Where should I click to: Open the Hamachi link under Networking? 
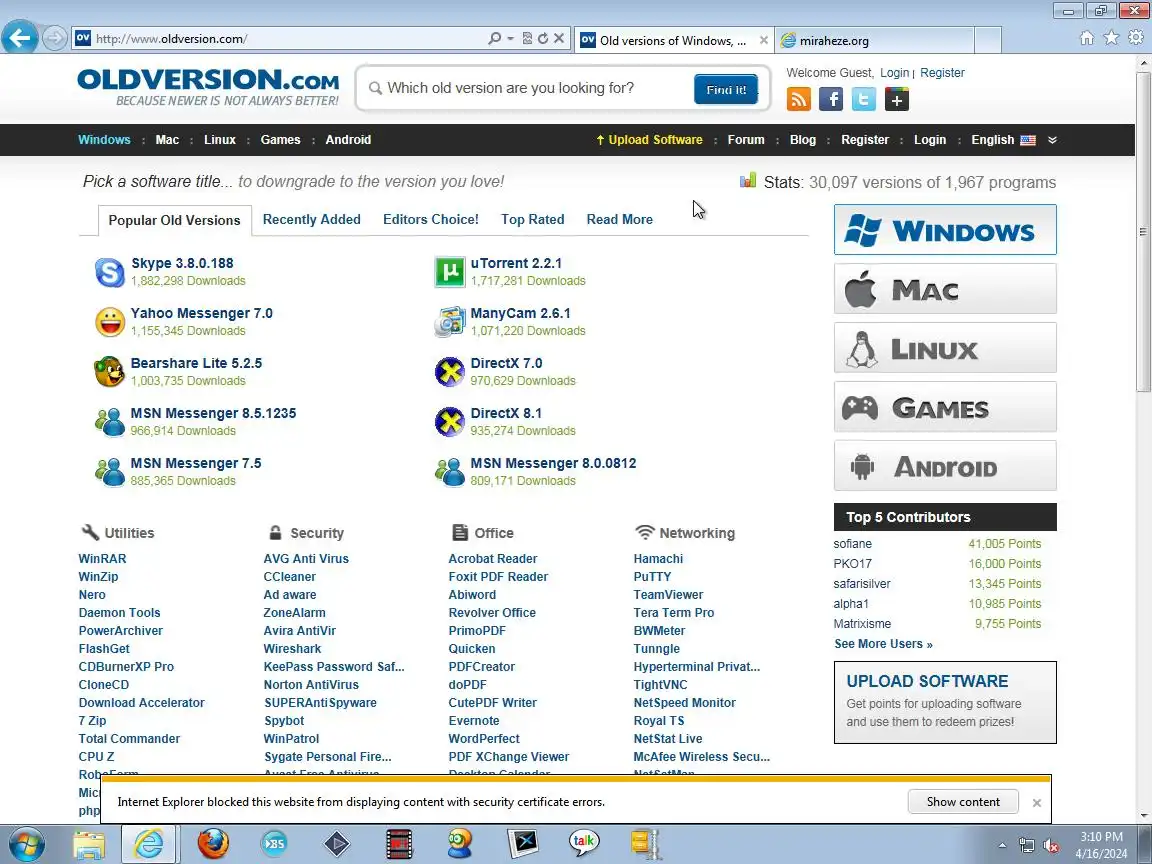658,558
